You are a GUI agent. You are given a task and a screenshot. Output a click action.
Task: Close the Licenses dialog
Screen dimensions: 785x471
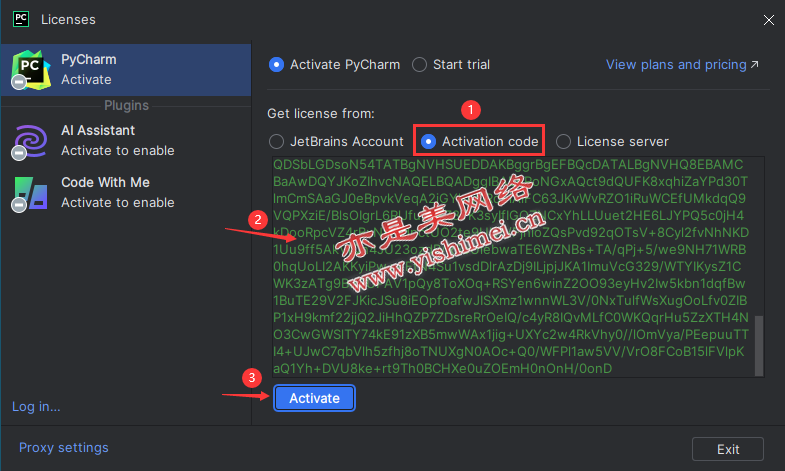pyautogui.click(x=768, y=20)
